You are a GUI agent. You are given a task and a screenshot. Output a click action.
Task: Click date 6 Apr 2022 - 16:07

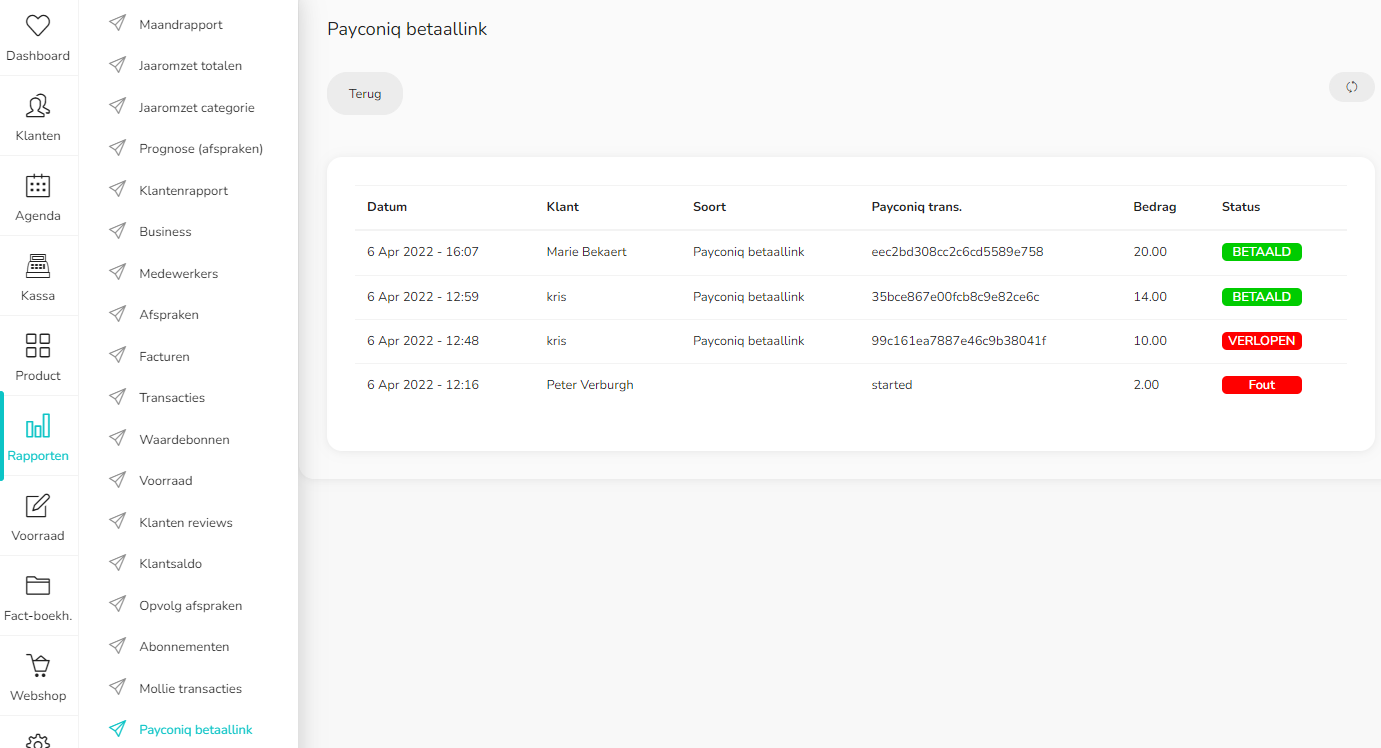pos(423,252)
